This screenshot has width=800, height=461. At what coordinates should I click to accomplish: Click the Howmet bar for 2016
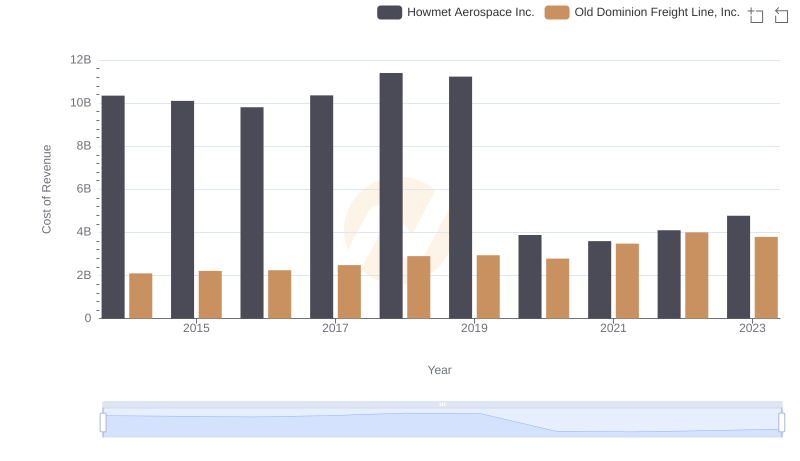[x=252, y=213]
